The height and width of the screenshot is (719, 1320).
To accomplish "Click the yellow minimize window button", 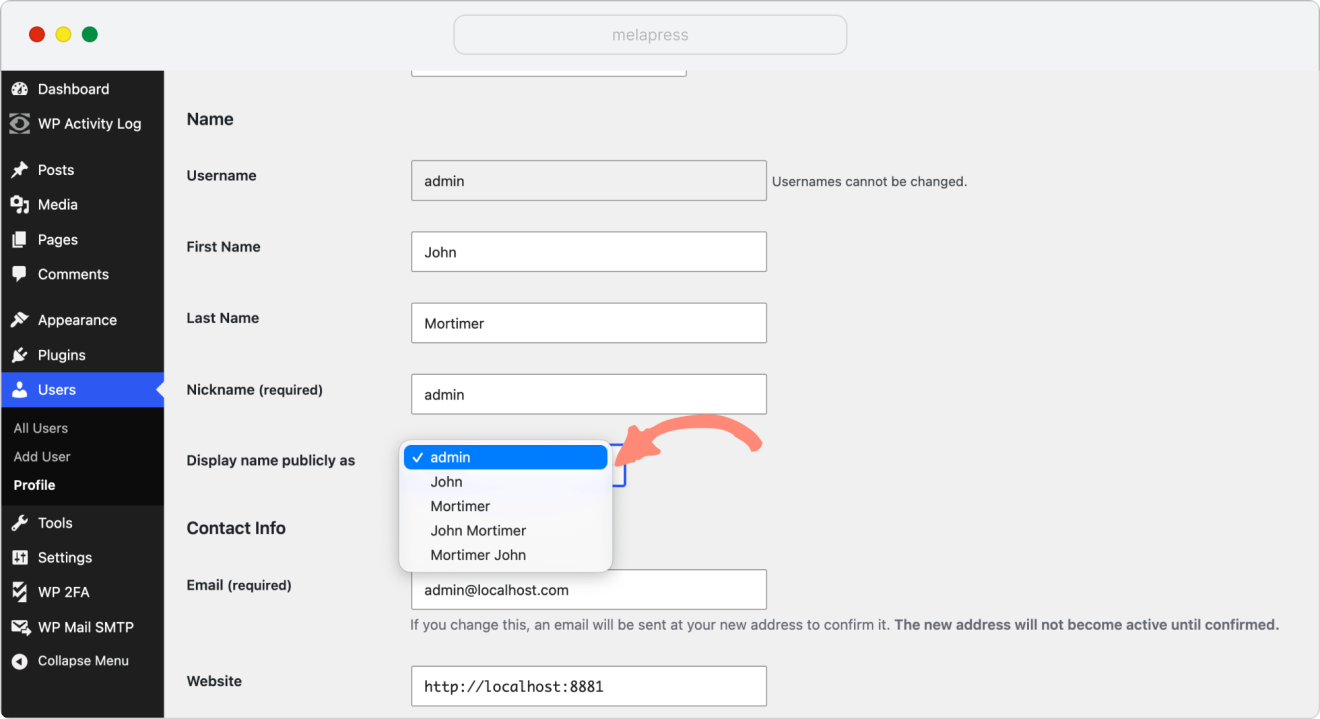I will coord(63,35).
